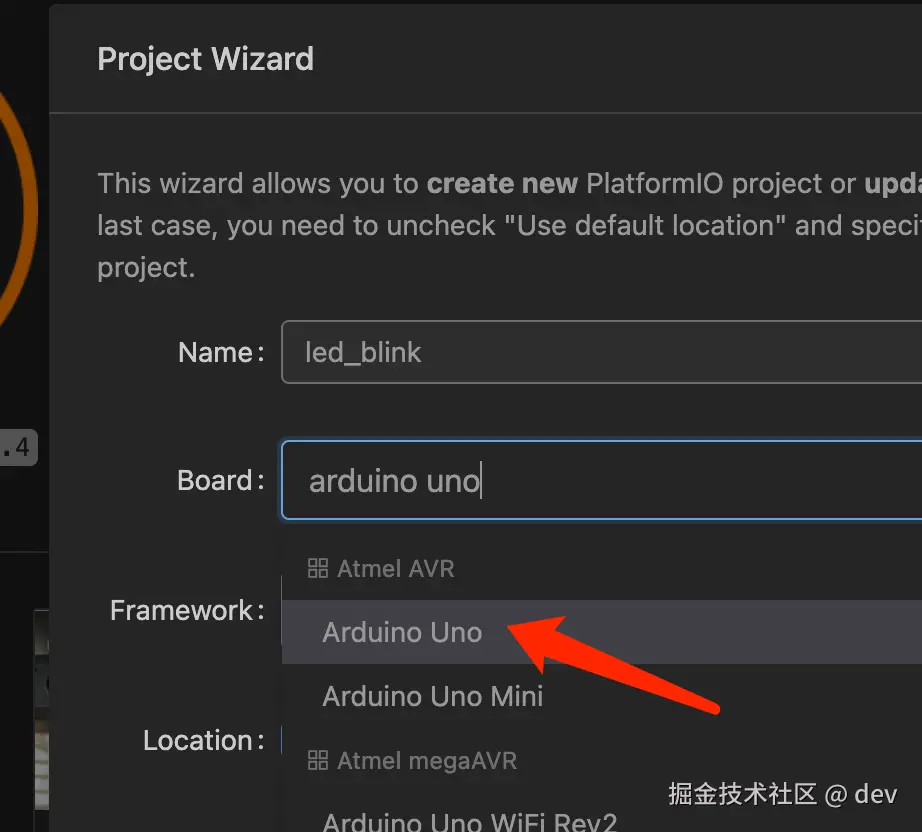The image size is (922, 832).
Task: Click the Atmel AVR group header
Action: [x=396, y=569]
